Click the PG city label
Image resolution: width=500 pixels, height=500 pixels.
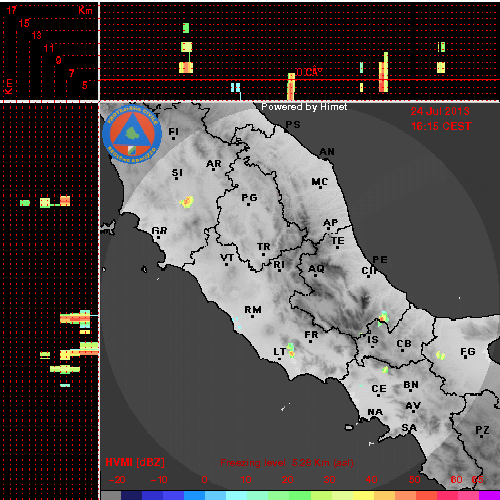(x=249, y=198)
